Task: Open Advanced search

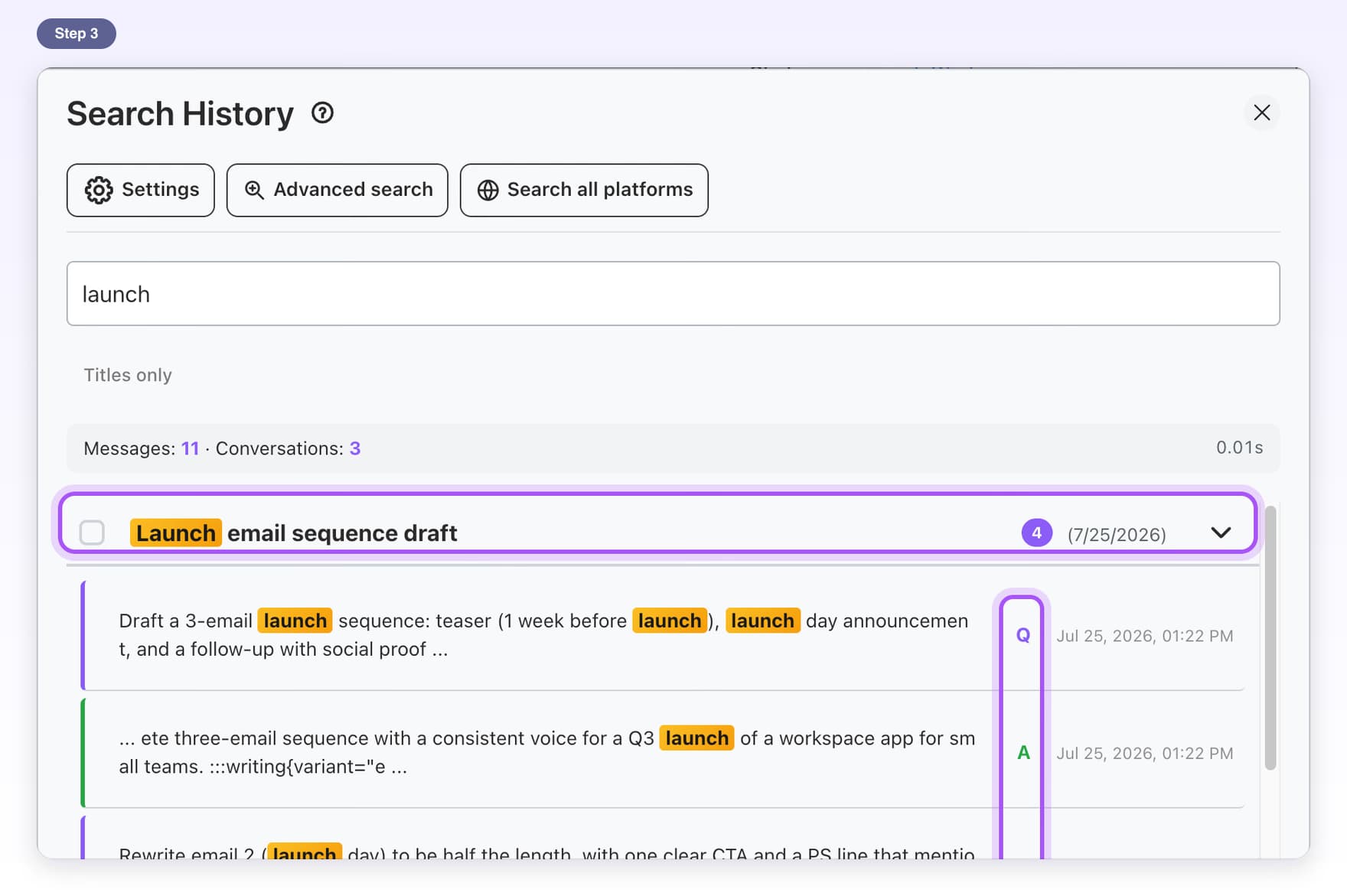Action: (x=338, y=190)
